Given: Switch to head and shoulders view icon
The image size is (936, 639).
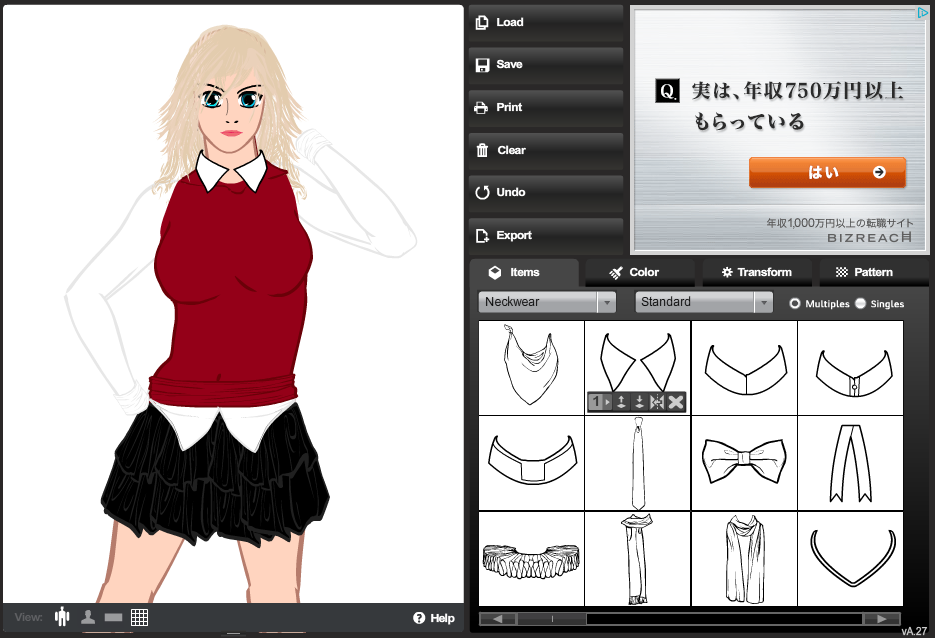Looking at the screenshot, I should 88,617.
